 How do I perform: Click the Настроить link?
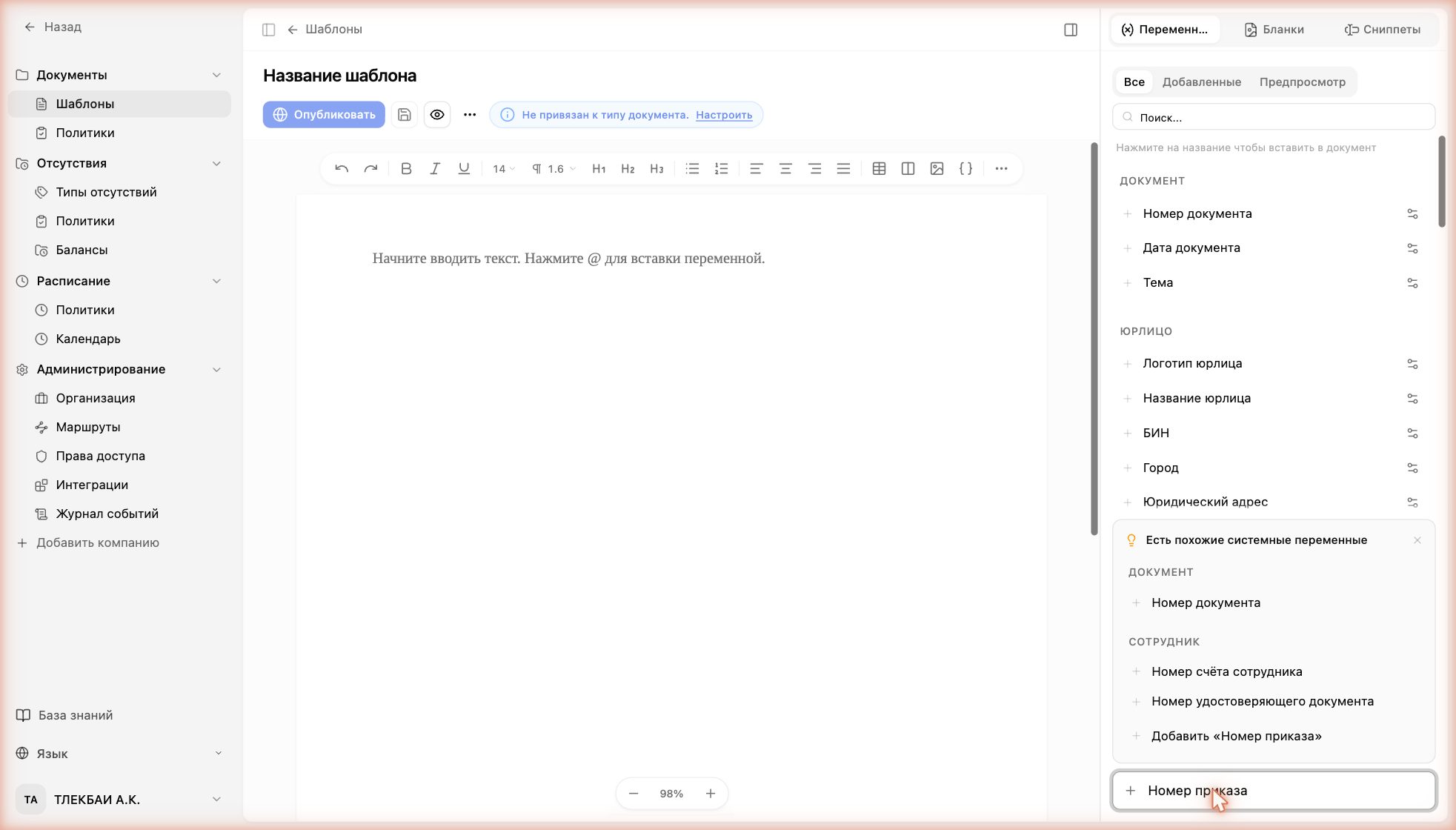point(724,115)
